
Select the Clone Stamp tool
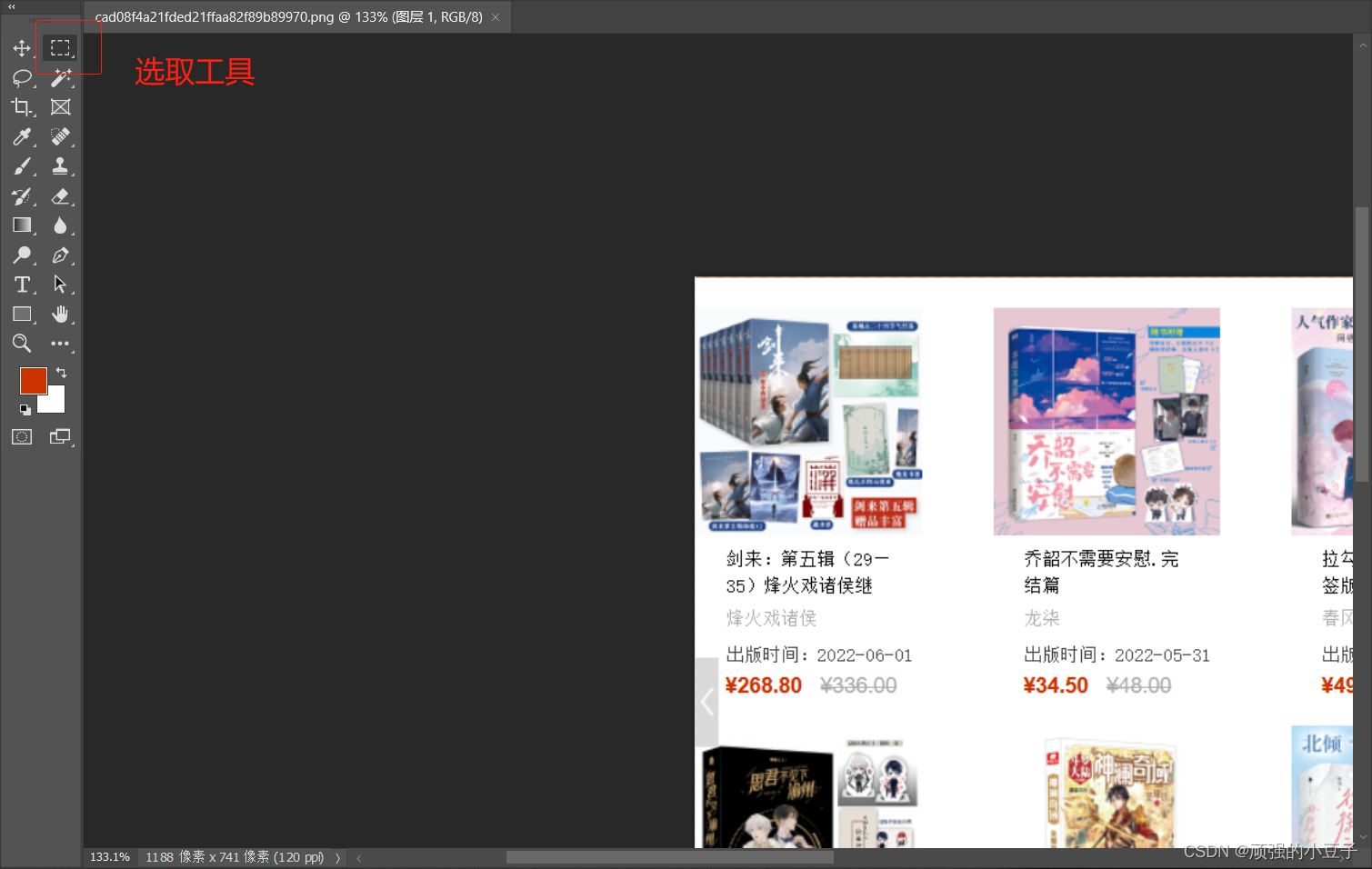click(x=60, y=166)
